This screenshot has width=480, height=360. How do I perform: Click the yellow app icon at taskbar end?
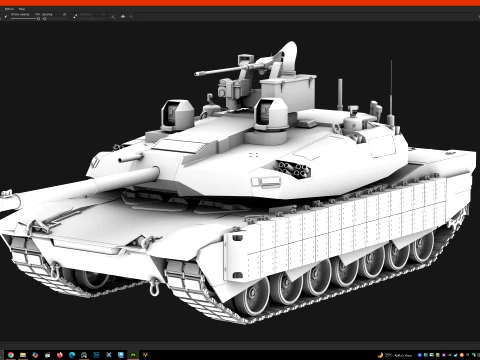(x=145, y=355)
